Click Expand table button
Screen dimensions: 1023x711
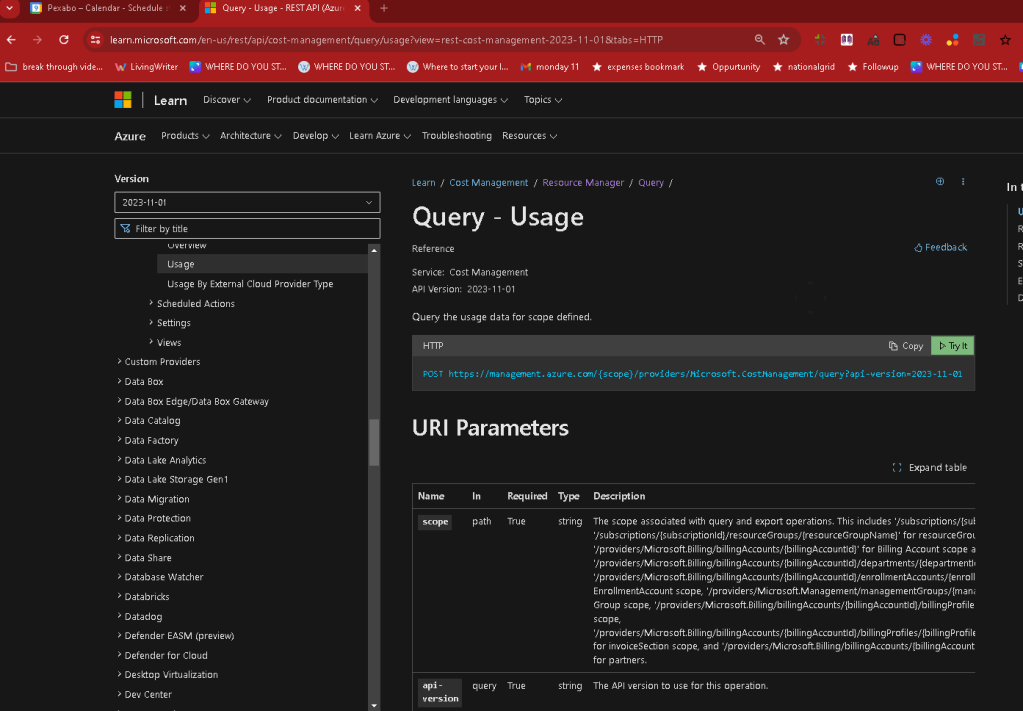point(929,467)
